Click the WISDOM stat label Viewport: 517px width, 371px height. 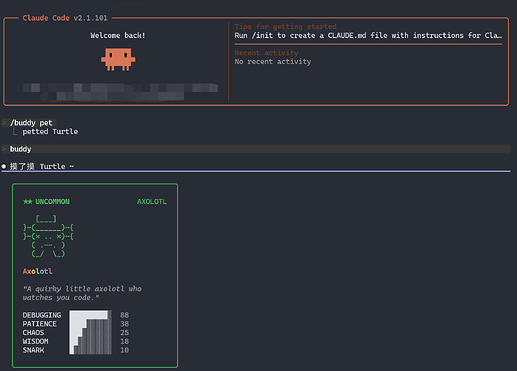point(35,341)
